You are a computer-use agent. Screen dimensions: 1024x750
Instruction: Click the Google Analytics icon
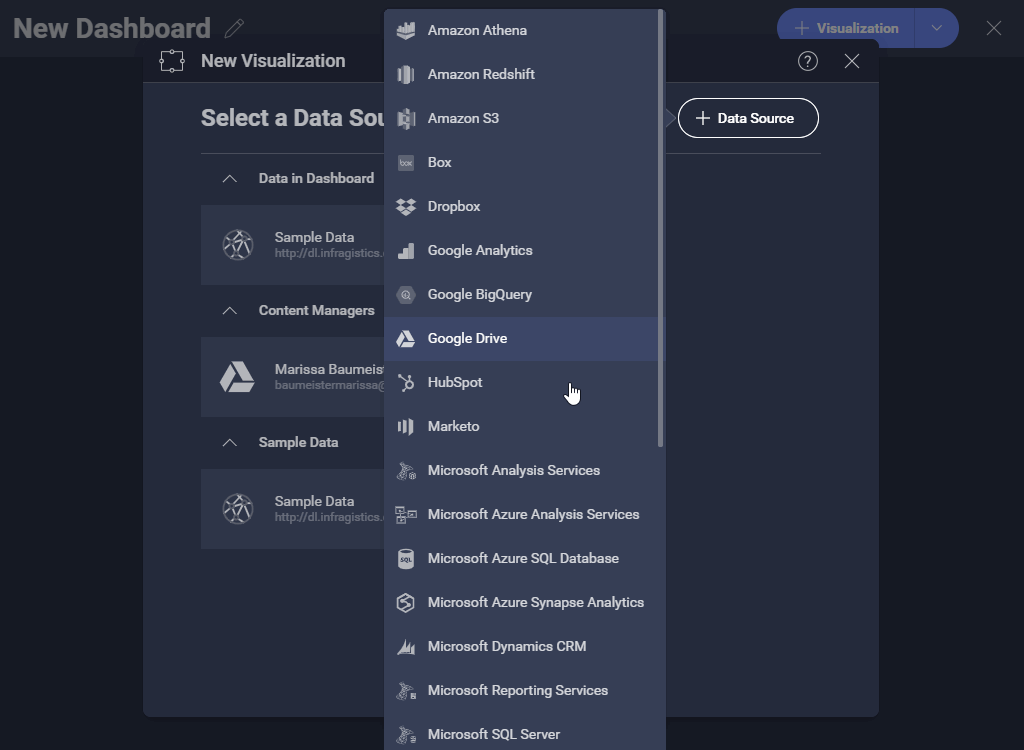click(x=406, y=251)
